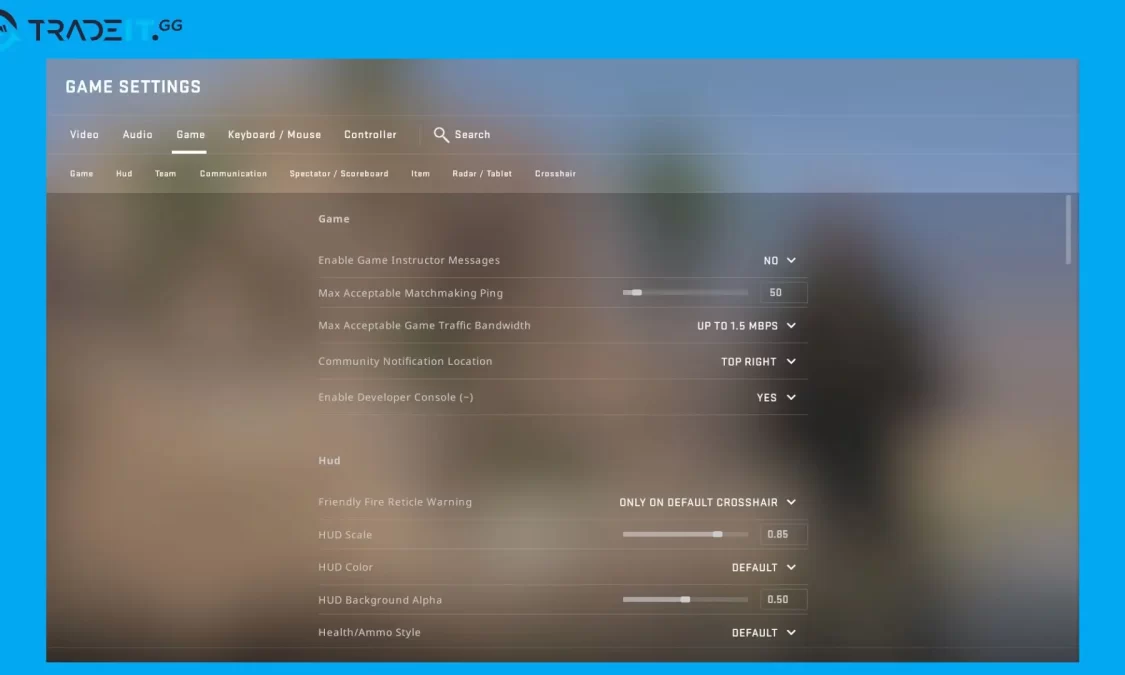Open HUD Color dropdown
The image size is (1125, 675).
[x=763, y=567]
